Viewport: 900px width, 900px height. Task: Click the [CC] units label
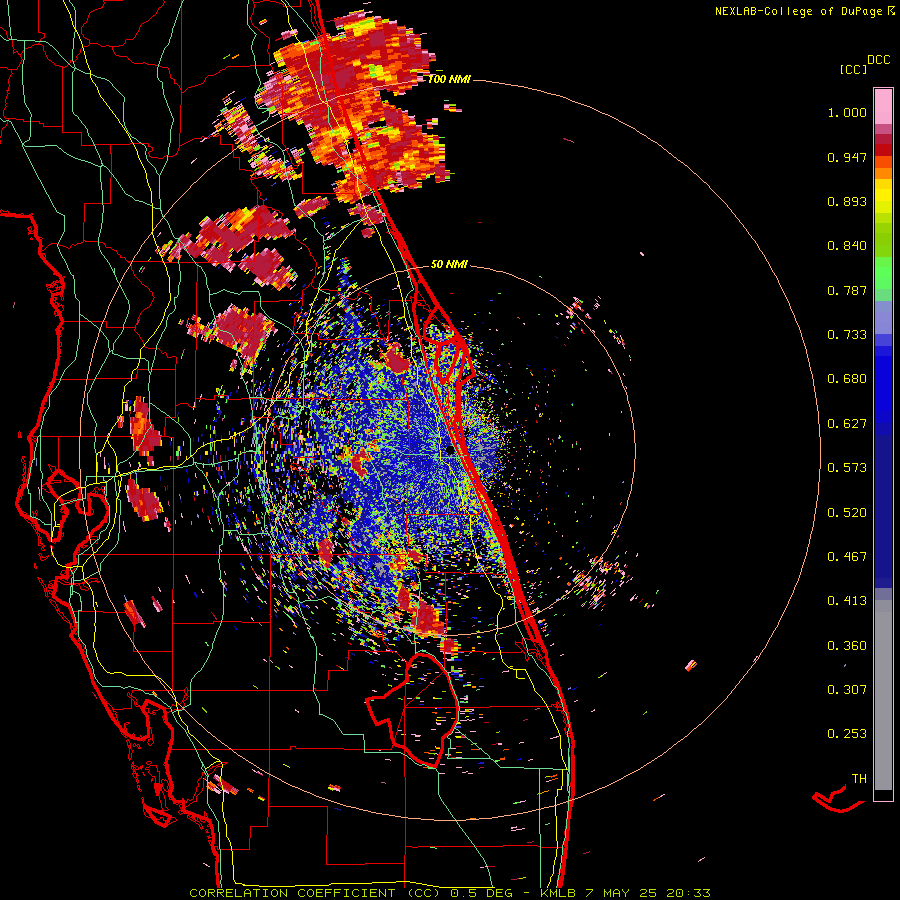(853, 69)
